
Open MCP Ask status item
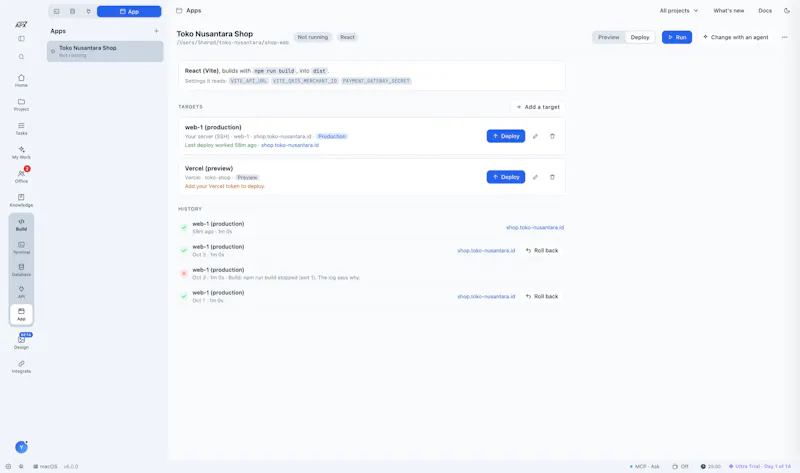(644, 466)
